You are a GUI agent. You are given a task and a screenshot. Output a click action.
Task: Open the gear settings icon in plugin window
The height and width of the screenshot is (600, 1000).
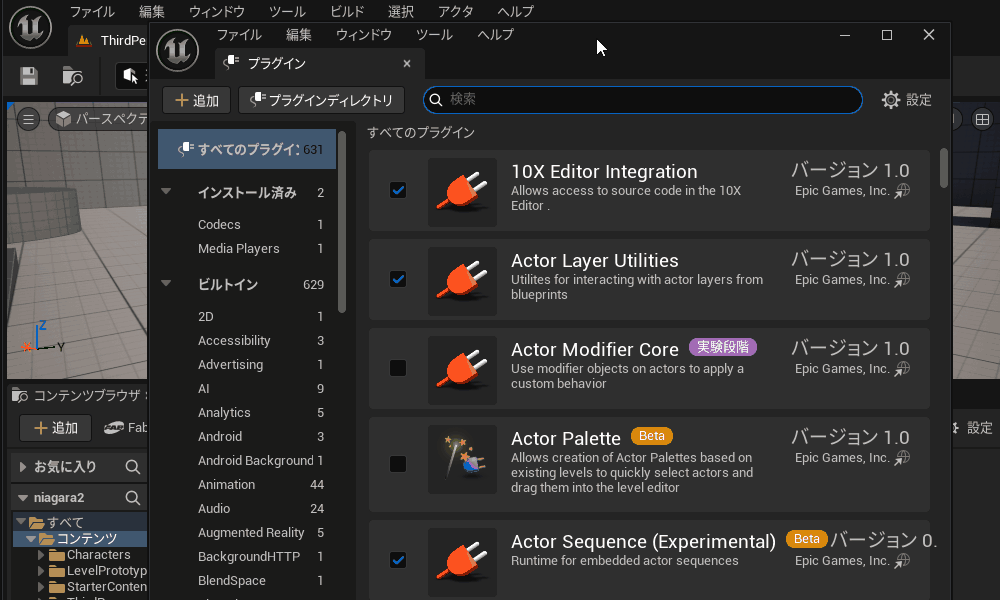coord(891,100)
